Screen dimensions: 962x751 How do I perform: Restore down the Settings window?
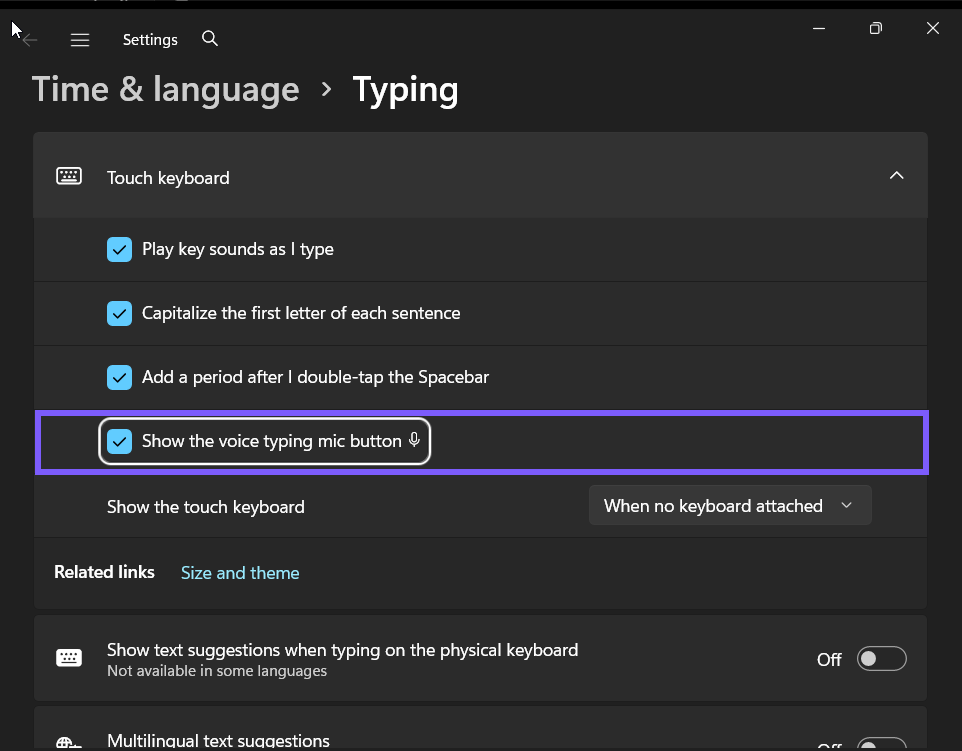(875, 28)
